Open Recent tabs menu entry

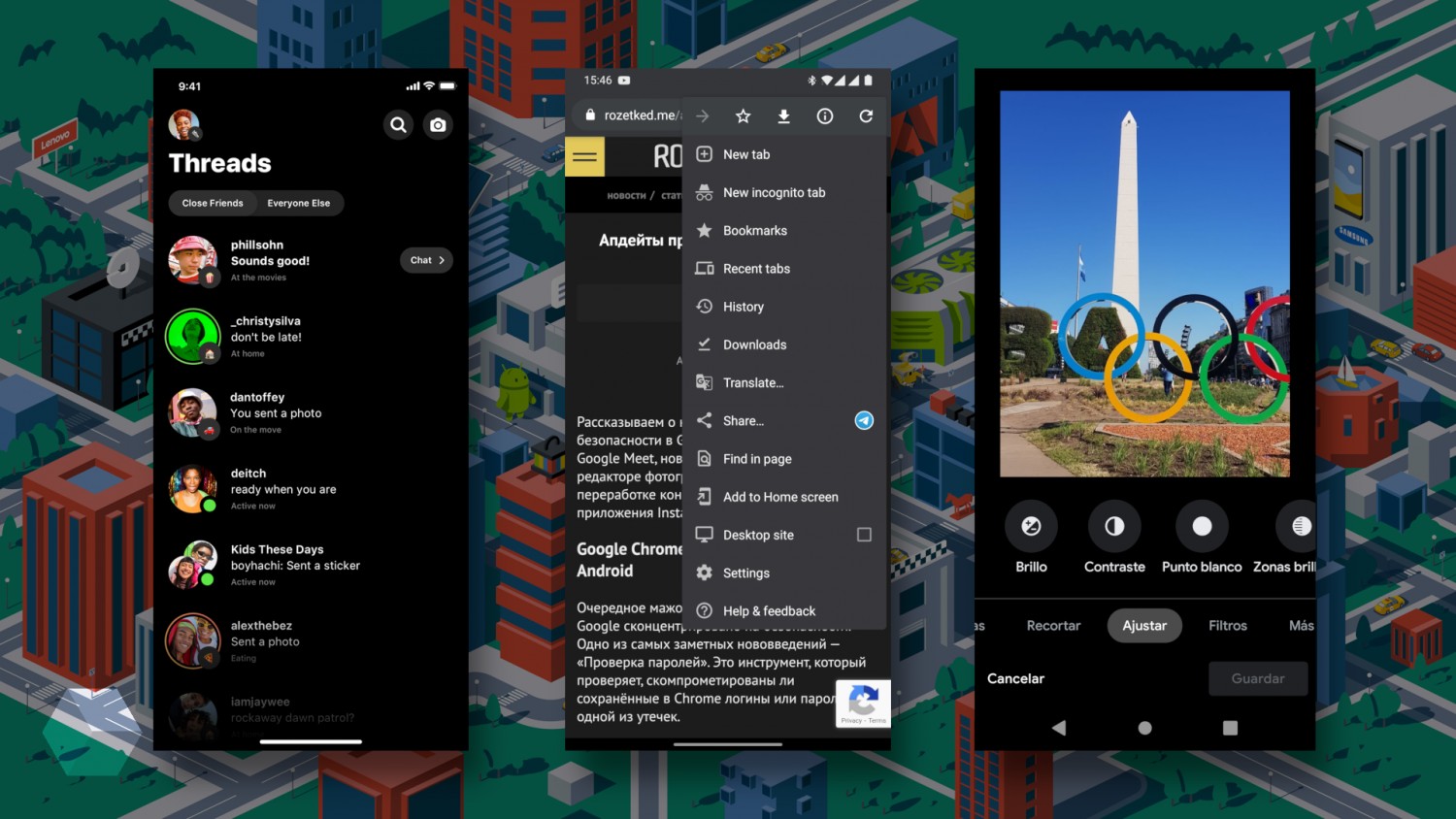point(784,269)
